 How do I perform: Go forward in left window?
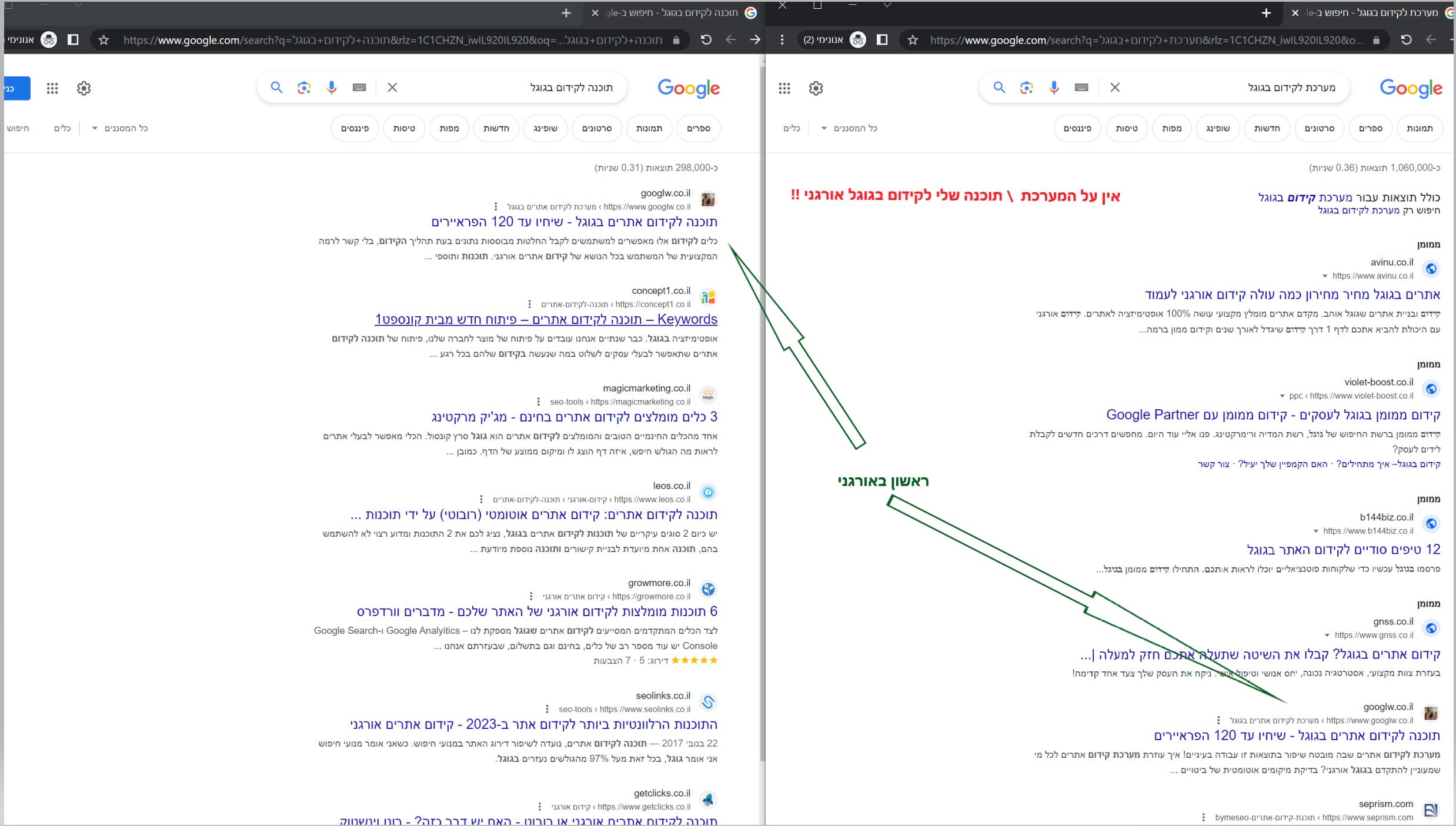[x=755, y=40]
